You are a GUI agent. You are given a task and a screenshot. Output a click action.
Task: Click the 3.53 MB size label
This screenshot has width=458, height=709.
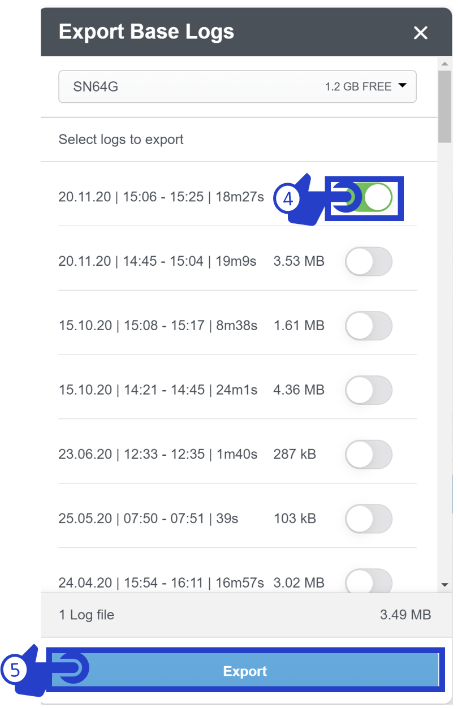[299, 261]
